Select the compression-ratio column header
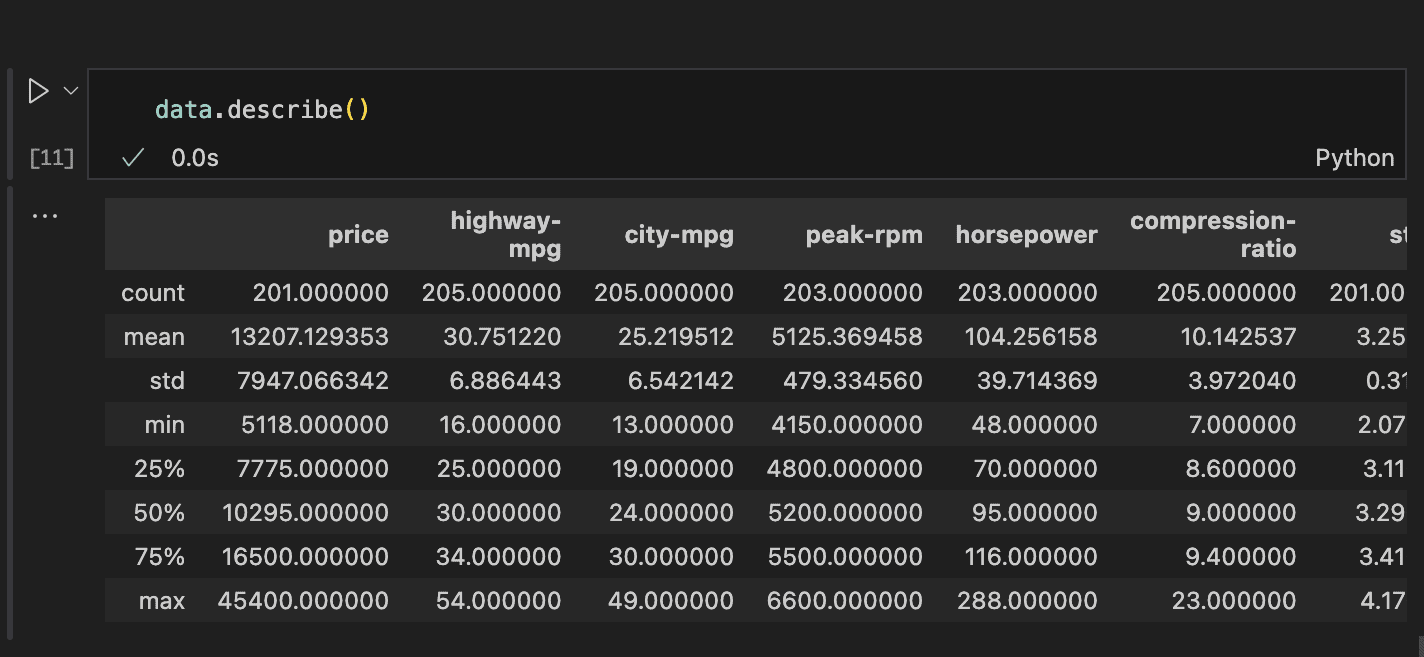Screen dimensions: 1424x657 [x=1212, y=235]
